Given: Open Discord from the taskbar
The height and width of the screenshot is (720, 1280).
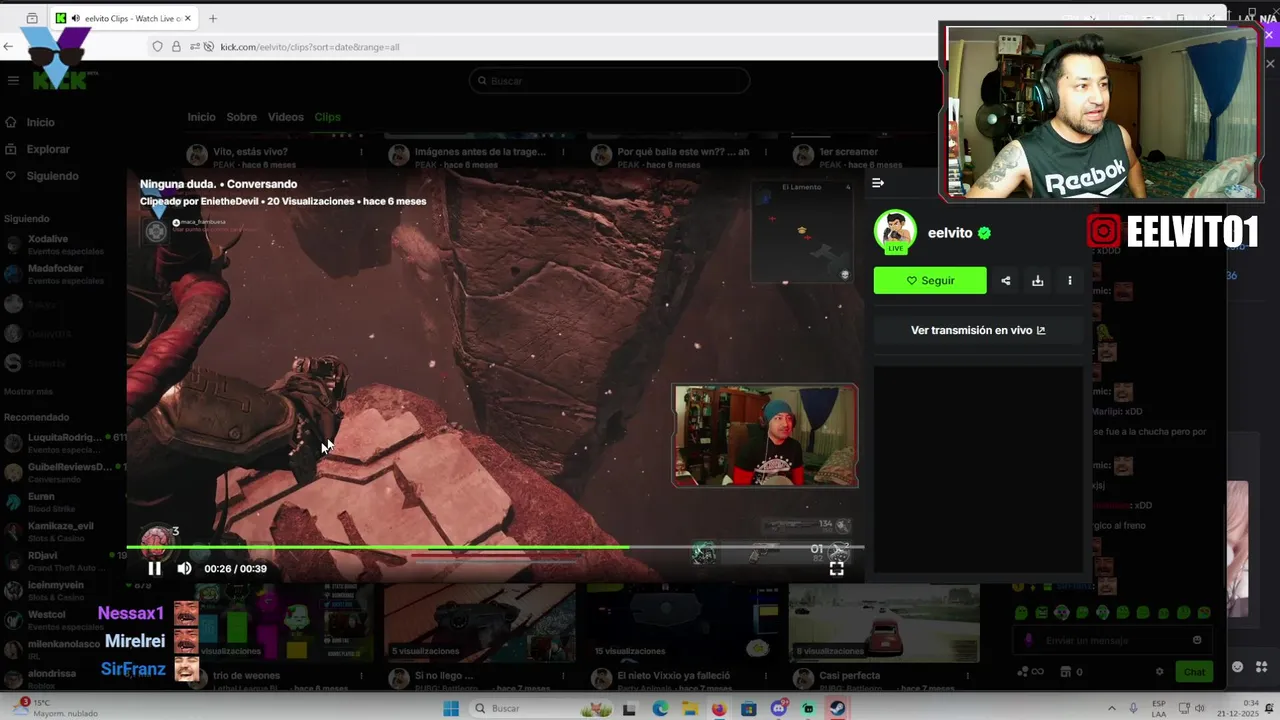Looking at the screenshot, I should point(779,709).
